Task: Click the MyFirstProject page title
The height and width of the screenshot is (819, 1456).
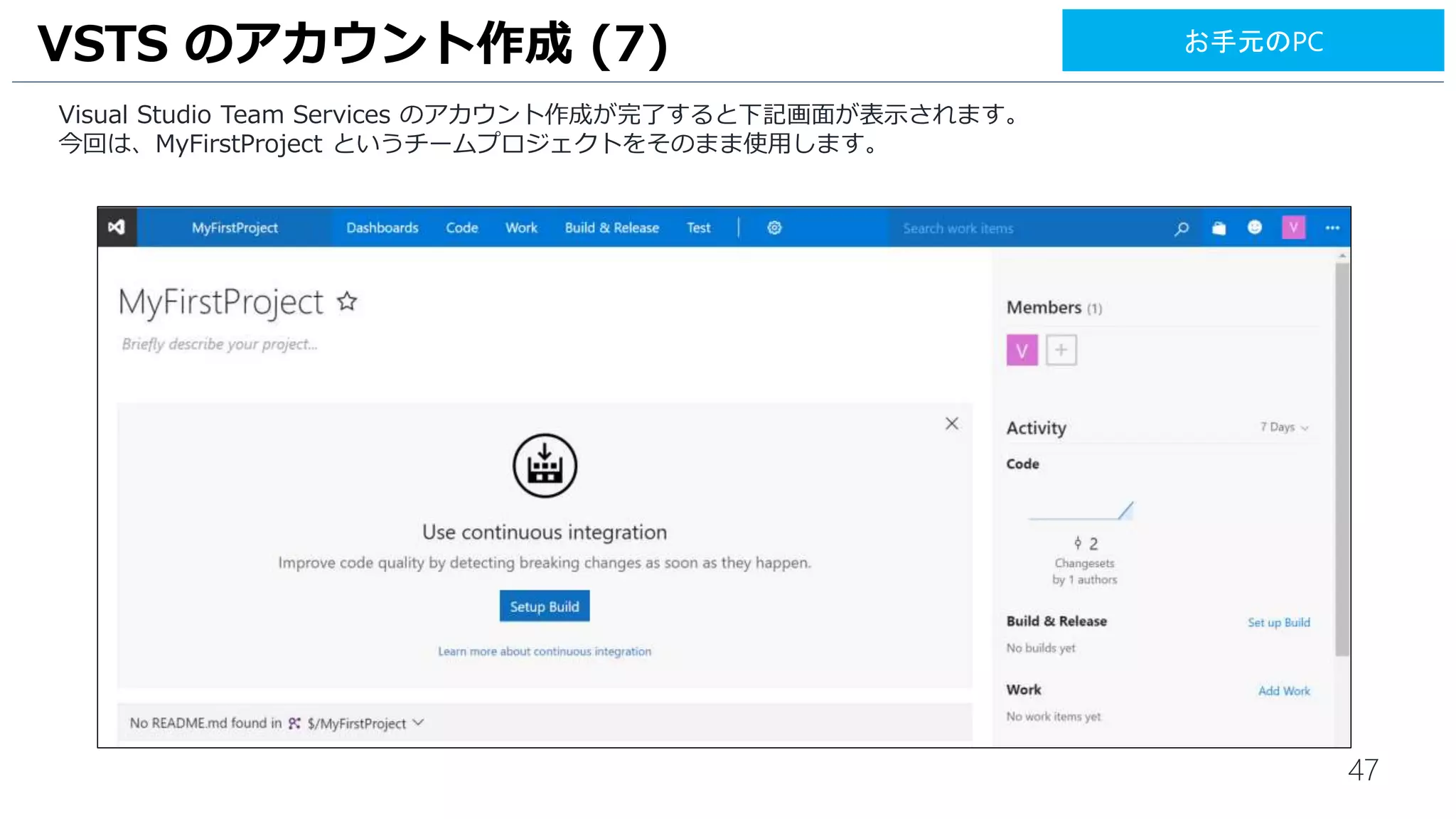Action: tap(220, 302)
